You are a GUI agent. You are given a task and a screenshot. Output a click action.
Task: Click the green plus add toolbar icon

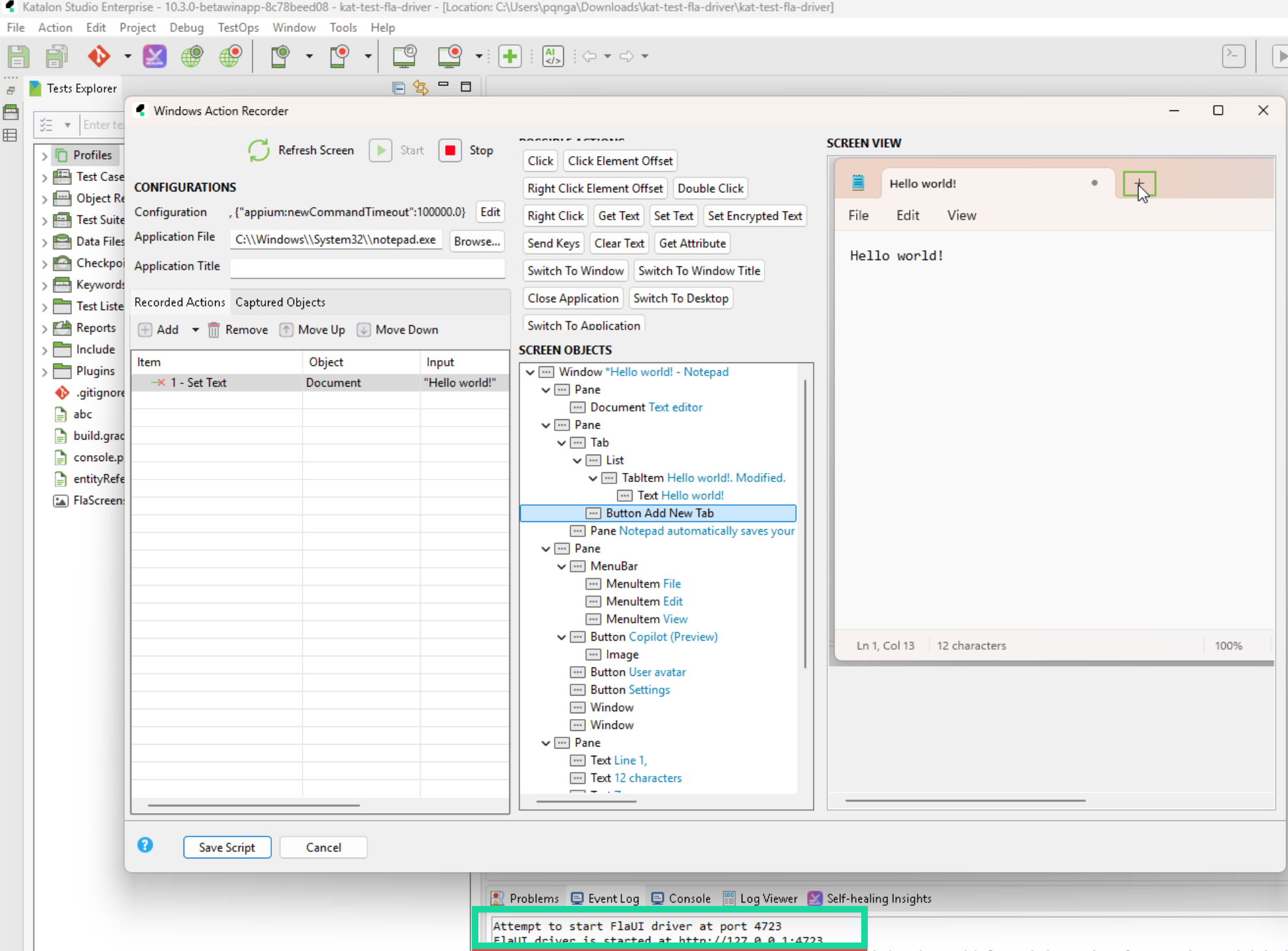tap(510, 56)
